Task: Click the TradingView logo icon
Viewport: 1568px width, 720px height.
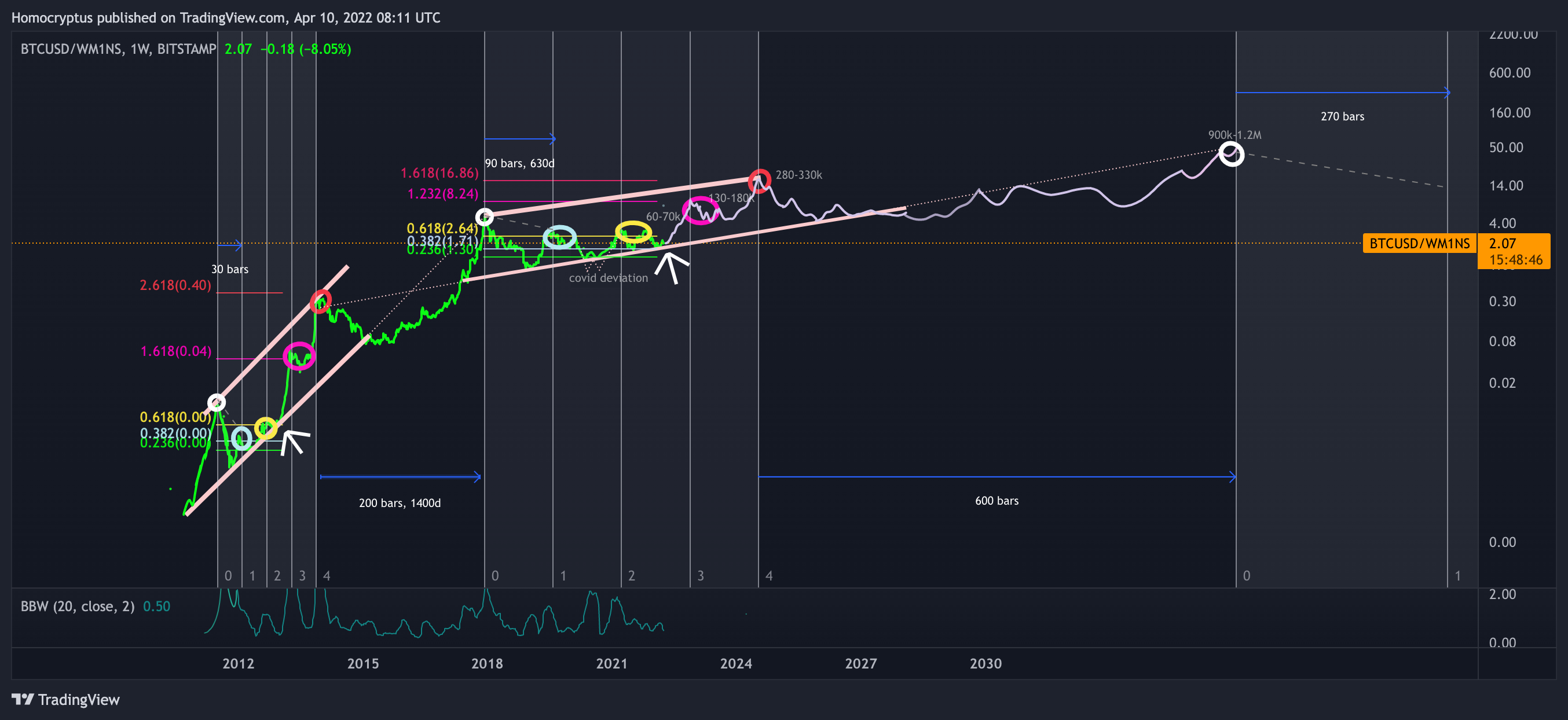Action: pyautogui.click(x=23, y=699)
